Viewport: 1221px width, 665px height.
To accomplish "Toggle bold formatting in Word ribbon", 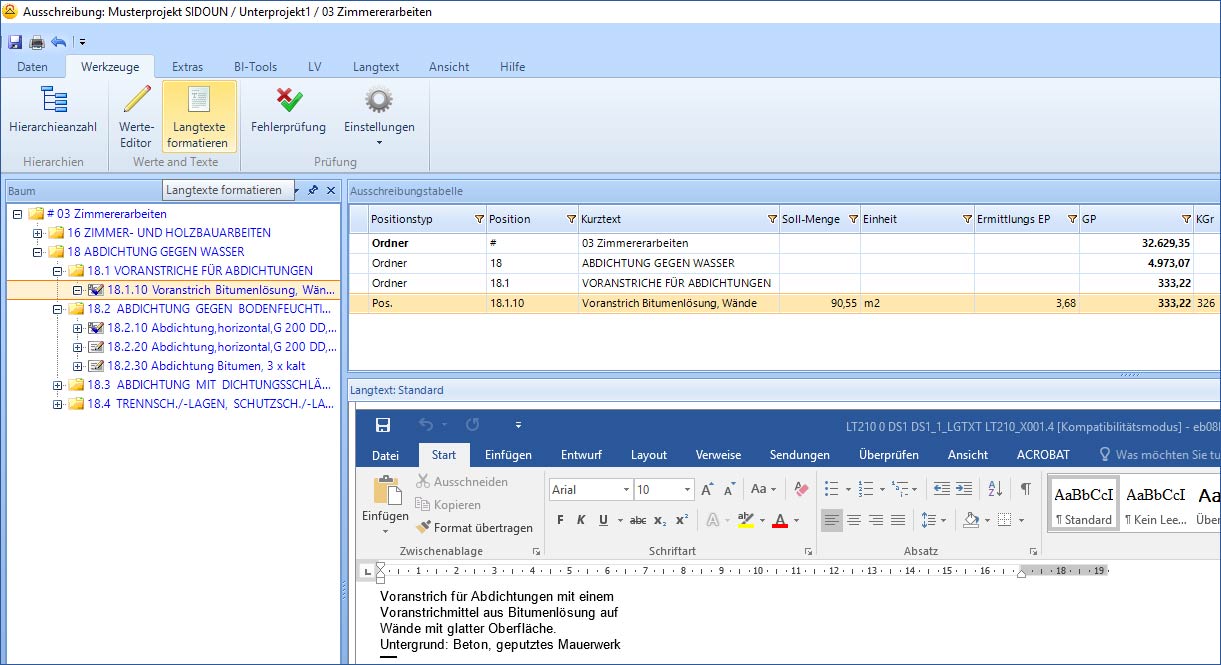I will [560, 520].
